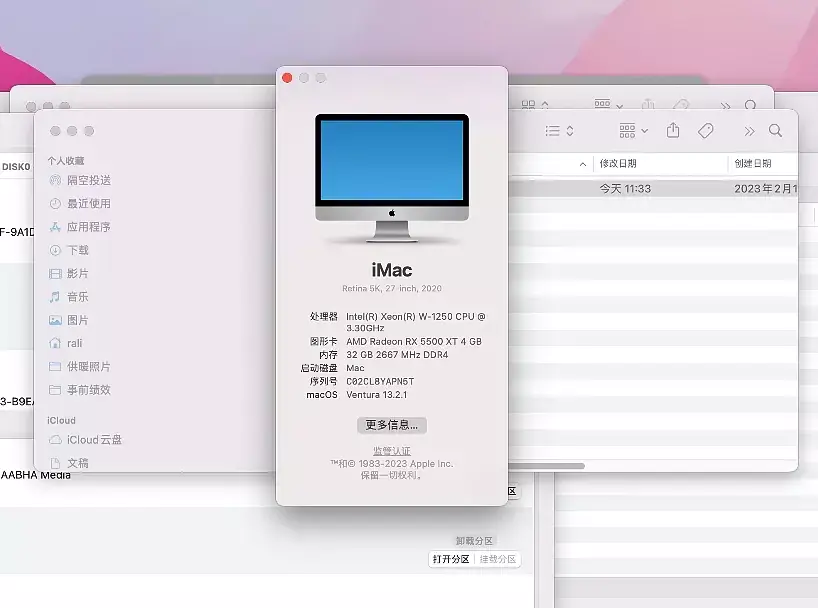Open the list view switcher in the Finder toolbar
818x608 pixels.
[559, 130]
